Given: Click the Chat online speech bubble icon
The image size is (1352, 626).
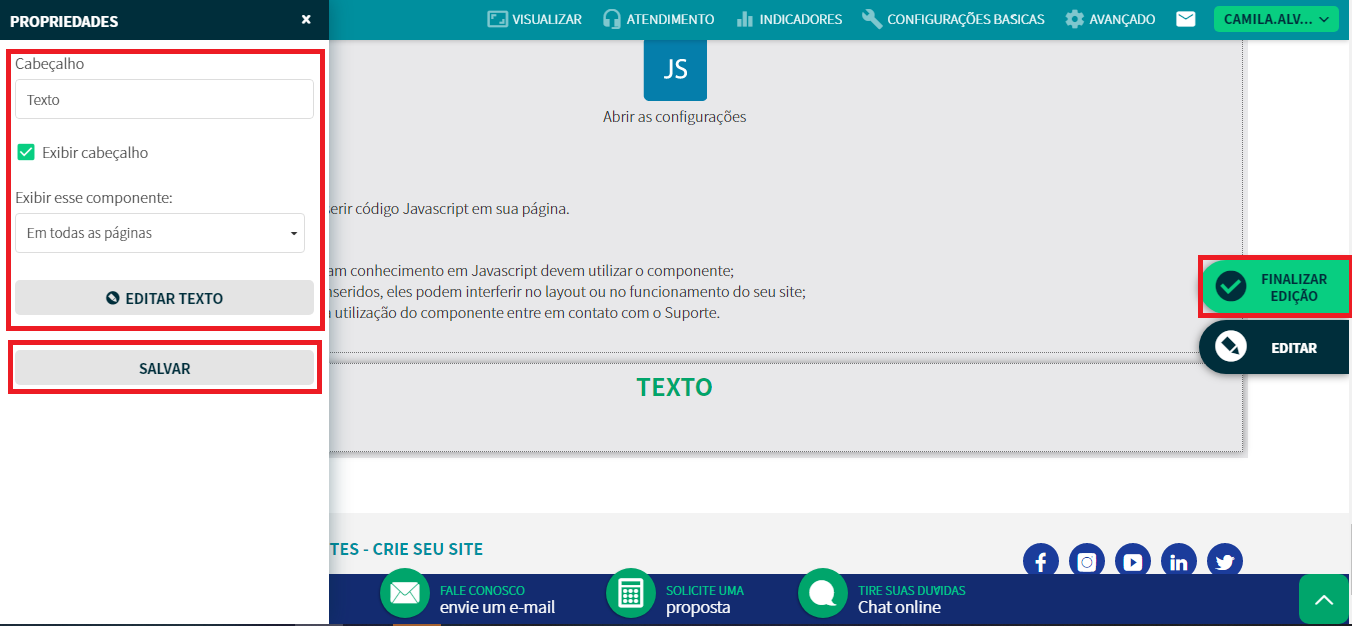Looking at the screenshot, I should (822, 593).
